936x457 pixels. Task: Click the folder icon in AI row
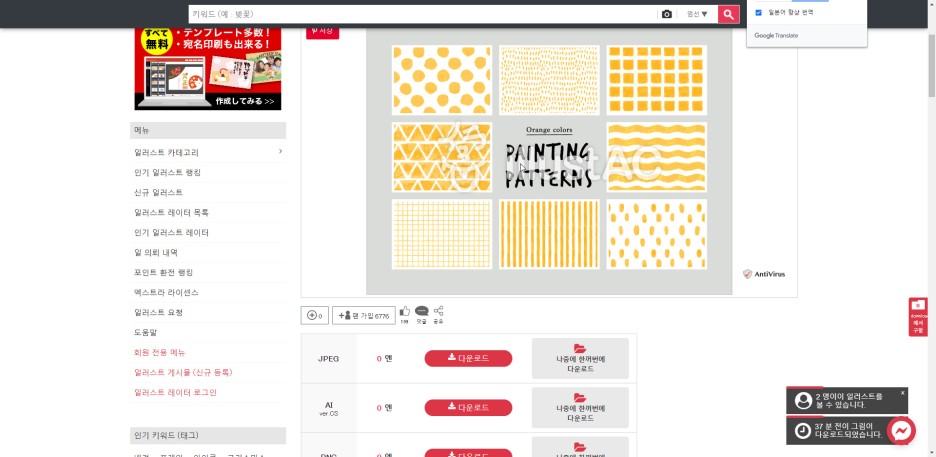pos(580,397)
